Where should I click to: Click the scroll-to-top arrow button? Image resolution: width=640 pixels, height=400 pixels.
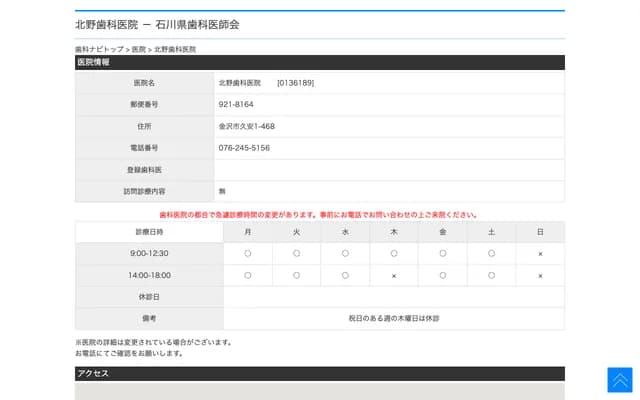pos(619,380)
